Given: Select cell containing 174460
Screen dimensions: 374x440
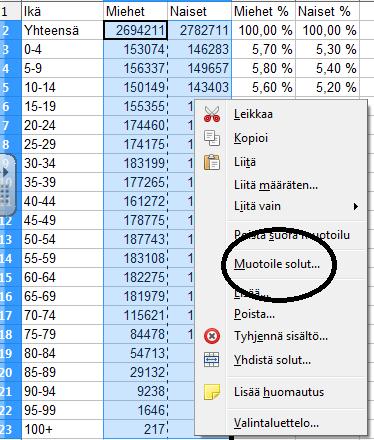Looking at the screenshot, I should pos(135,126).
